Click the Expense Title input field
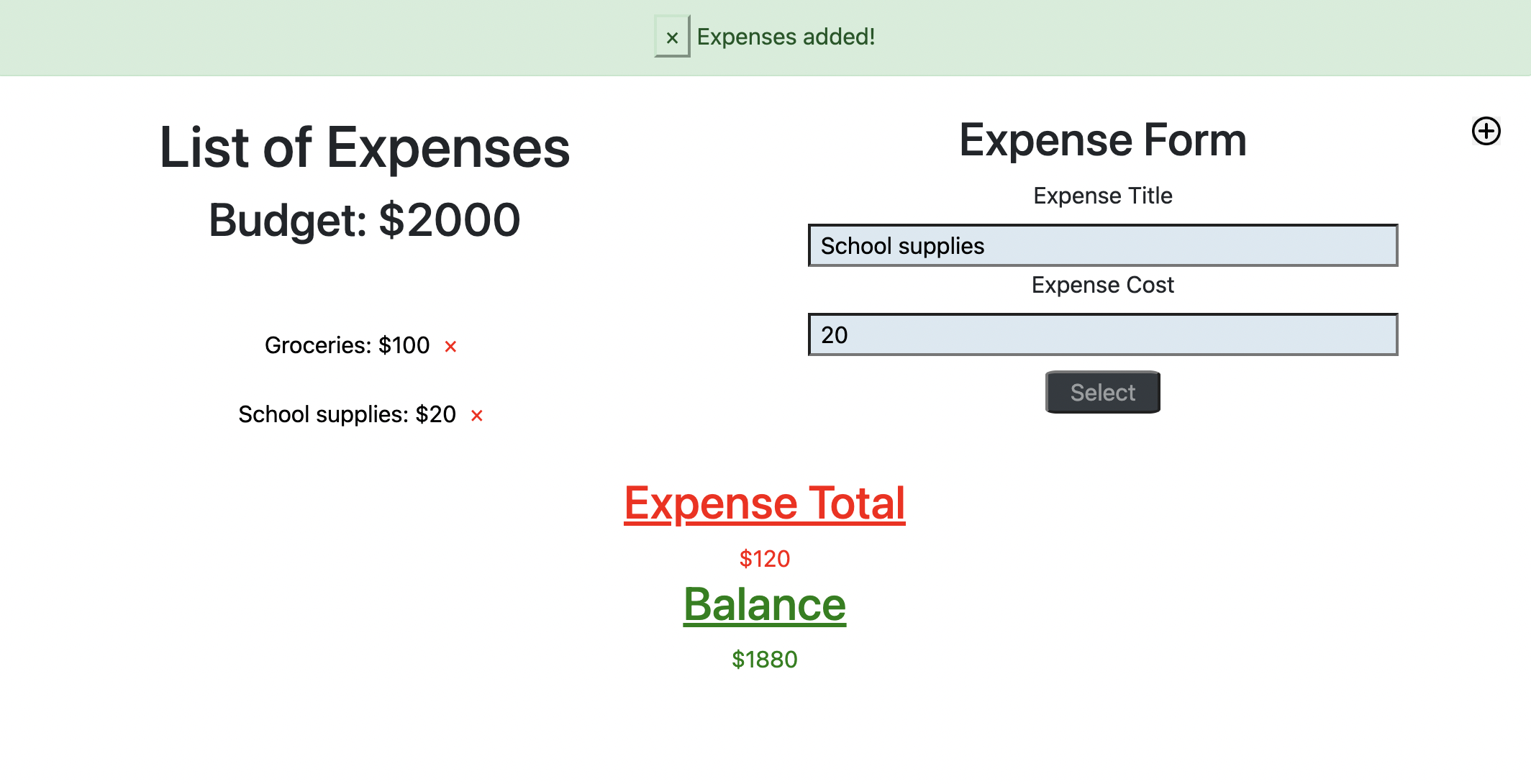The height and width of the screenshot is (784, 1531). point(1102,246)
